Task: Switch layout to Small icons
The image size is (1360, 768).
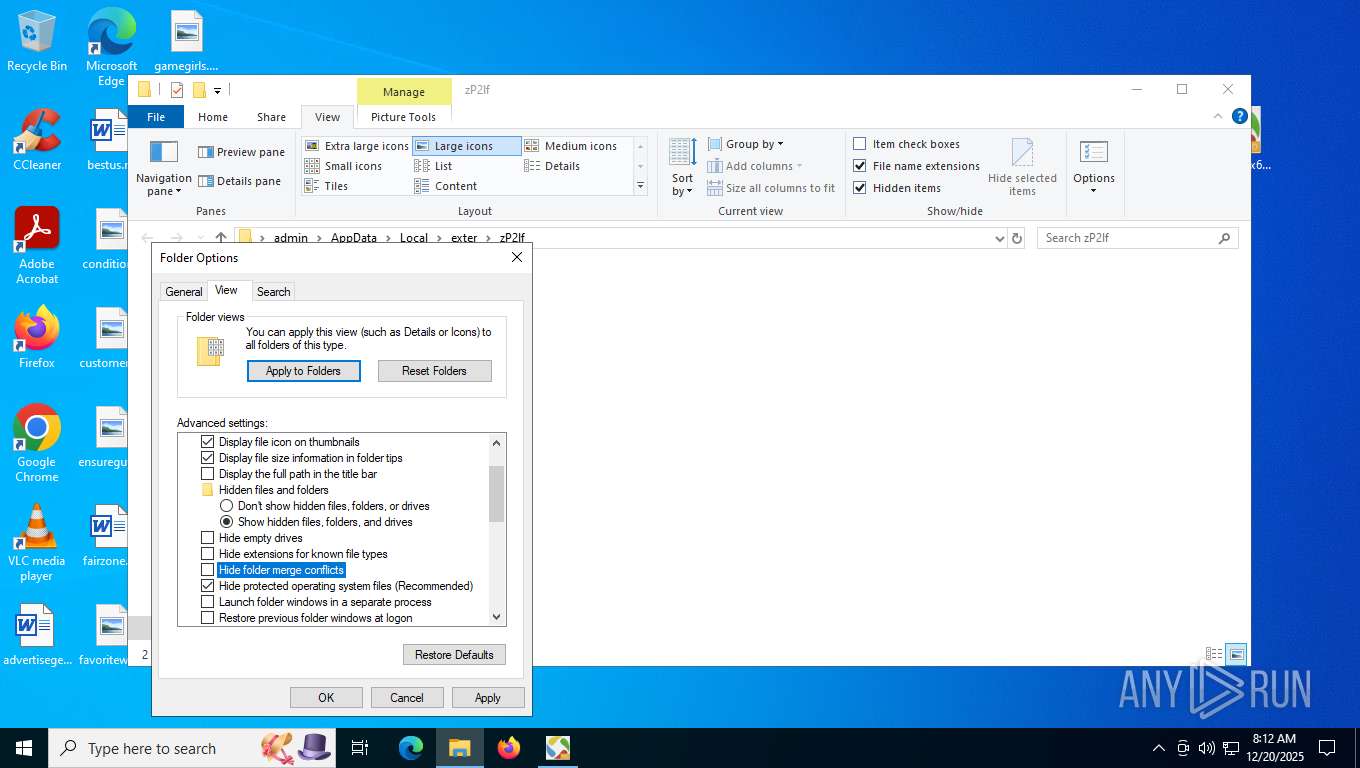Action: 343,166
